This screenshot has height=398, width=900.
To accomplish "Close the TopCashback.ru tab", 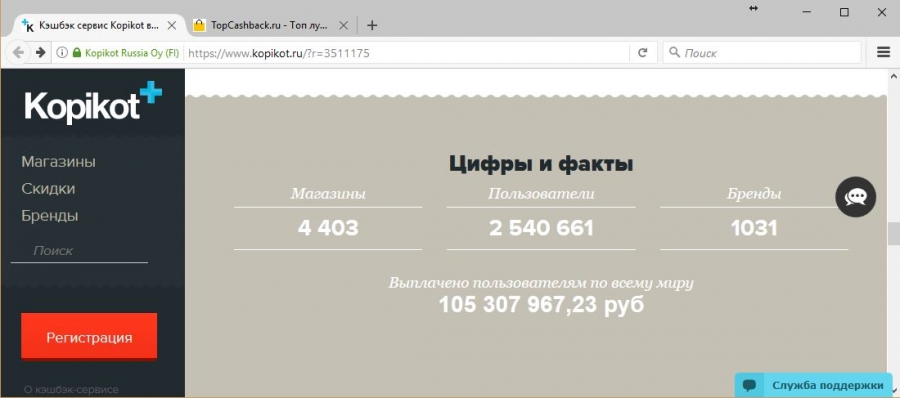I will pos(343,25).
